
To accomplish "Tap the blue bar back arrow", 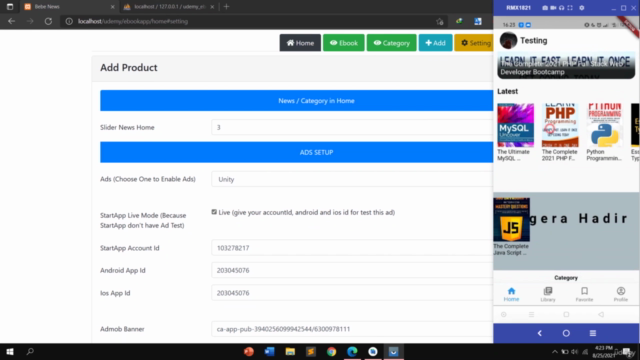I will tap(540, 333).
